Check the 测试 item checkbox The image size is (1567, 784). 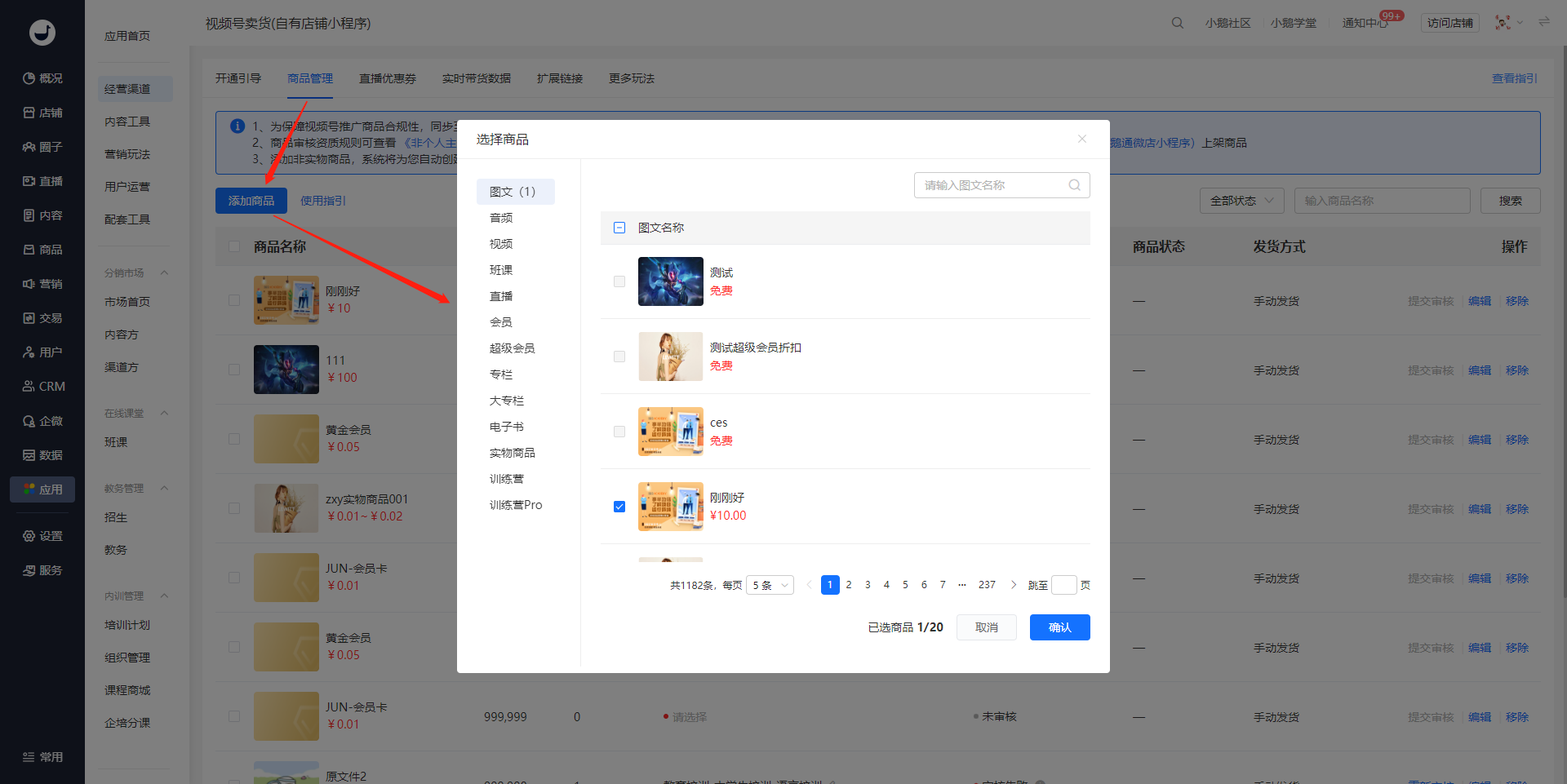pyautogui.click(x=619, y=281)
